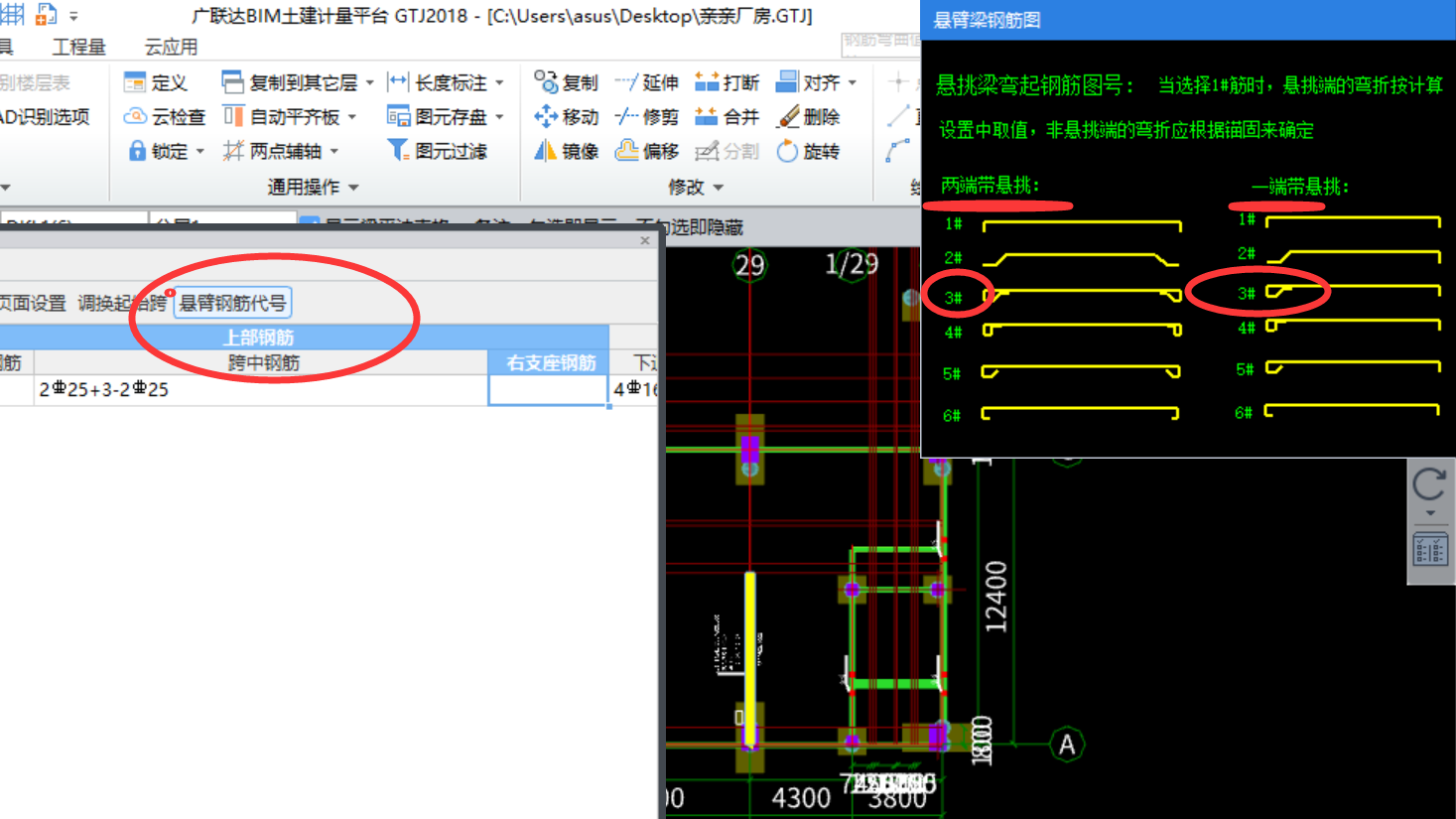Select cell 2⌀25+3-2⌀25 under 跨中钢筋
Image resolution: width=1456 pixels, height=819 pixels.
coord(261,390)
